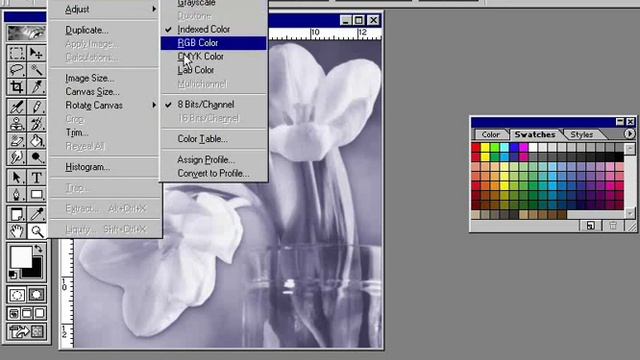Click the Jump to ImageReady icon
Screen dimensions: 640x360
27,332
